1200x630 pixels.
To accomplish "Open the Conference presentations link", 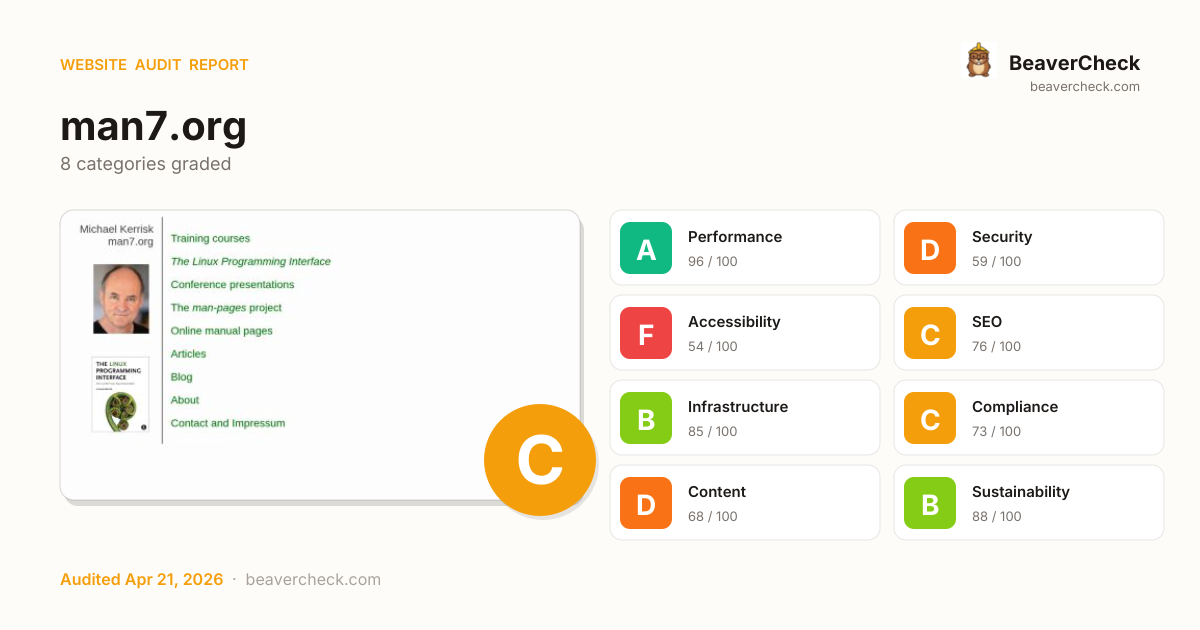I will (232, 285).
